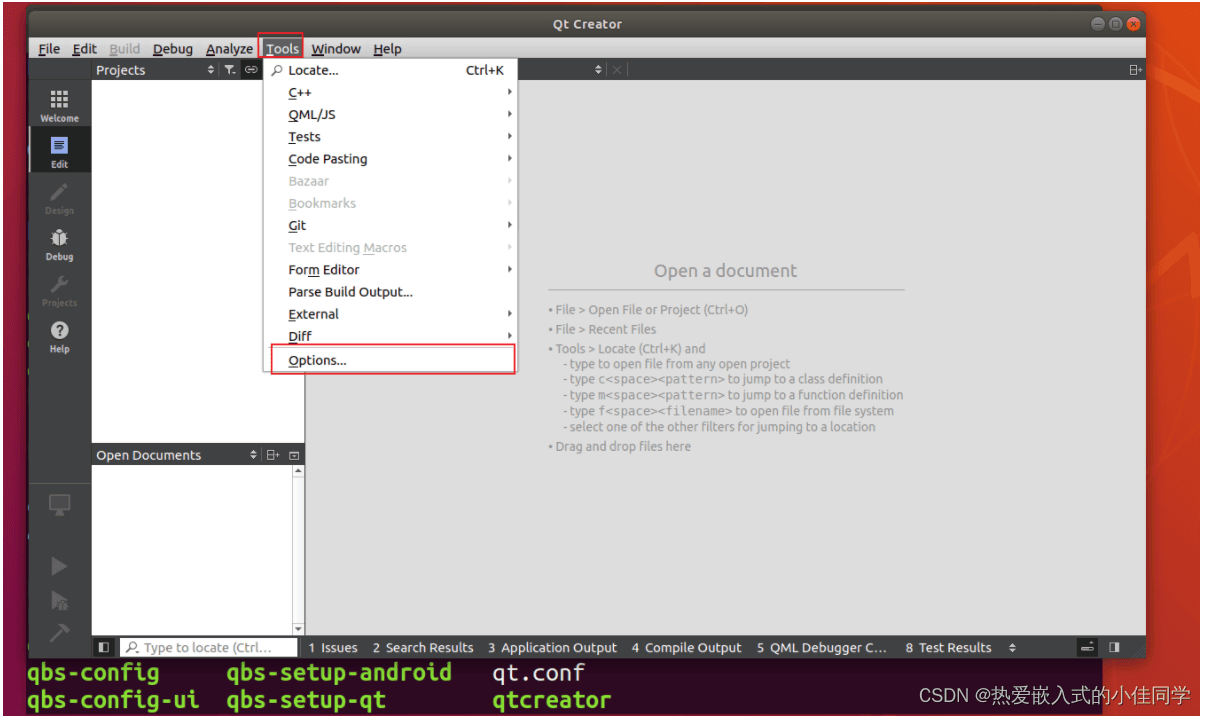Toggle progress details icon in status bar
This screenshot has height=716, width=1206.
1087,648
